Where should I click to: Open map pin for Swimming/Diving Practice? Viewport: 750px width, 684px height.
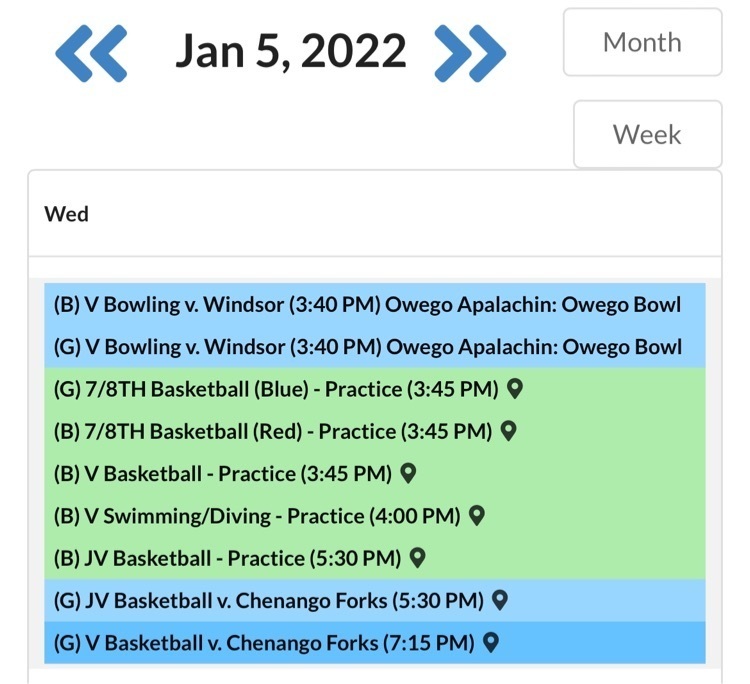(x=477, y=515)
